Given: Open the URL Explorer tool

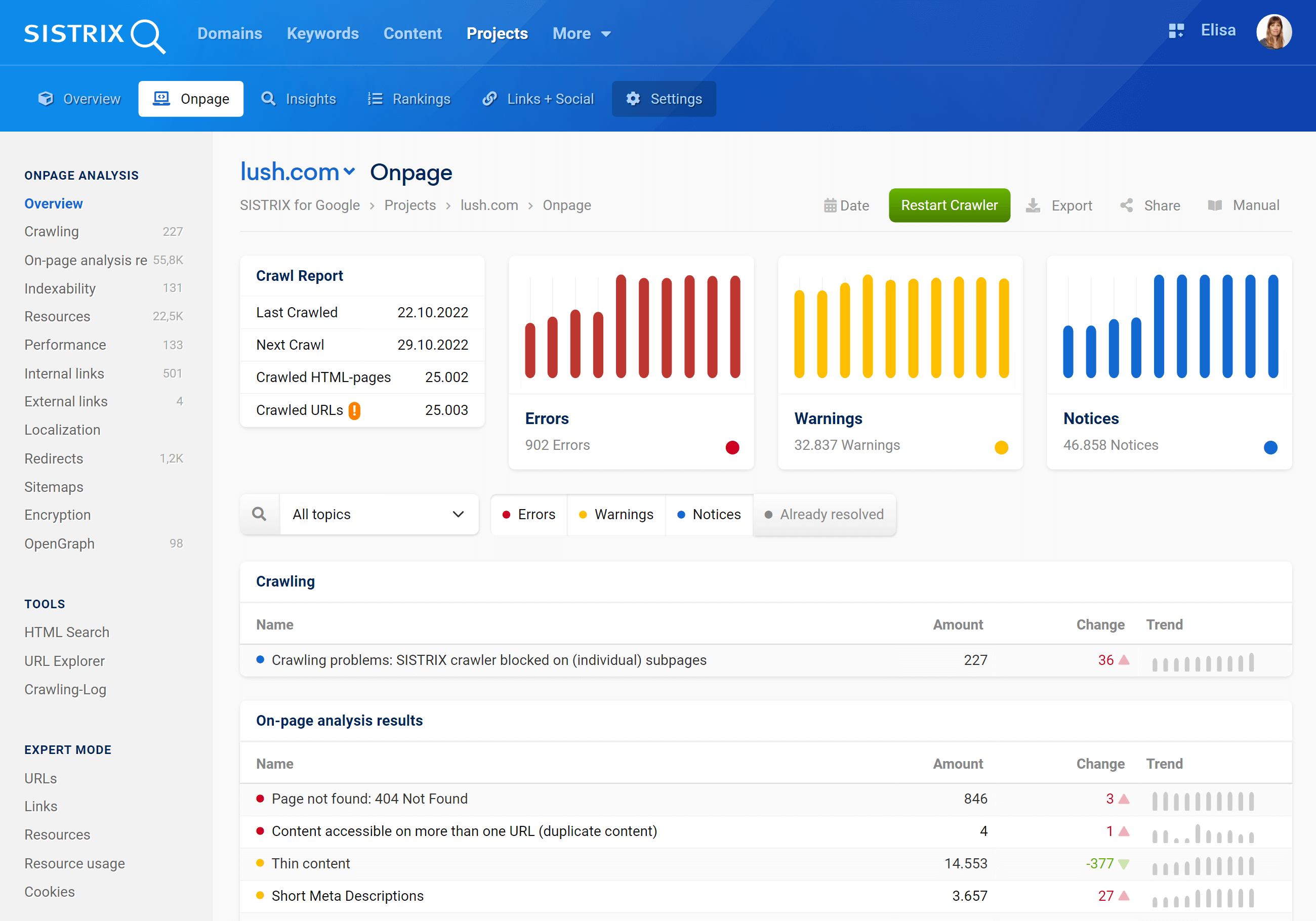Looking at the screenshot, I should click(64, 661).
